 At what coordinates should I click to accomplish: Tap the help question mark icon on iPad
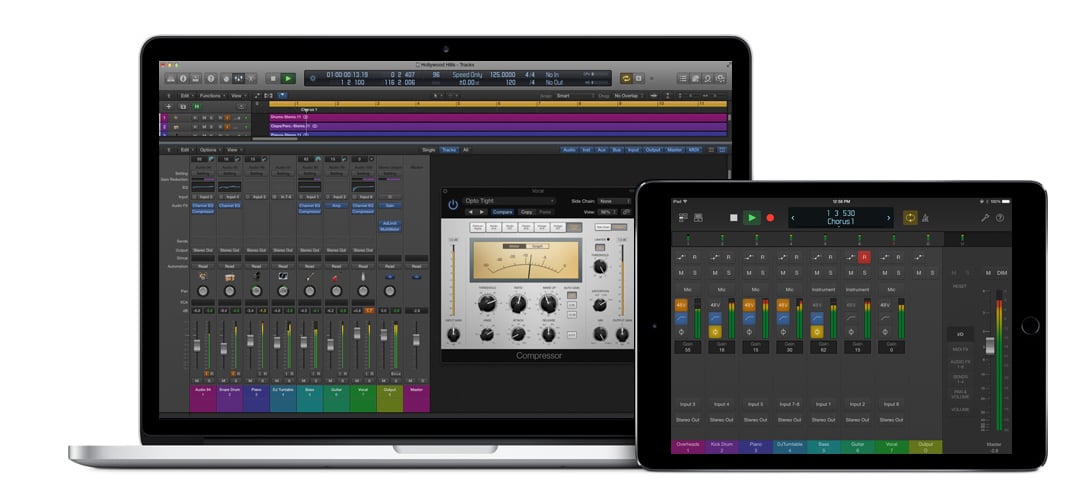(1000, 218)
